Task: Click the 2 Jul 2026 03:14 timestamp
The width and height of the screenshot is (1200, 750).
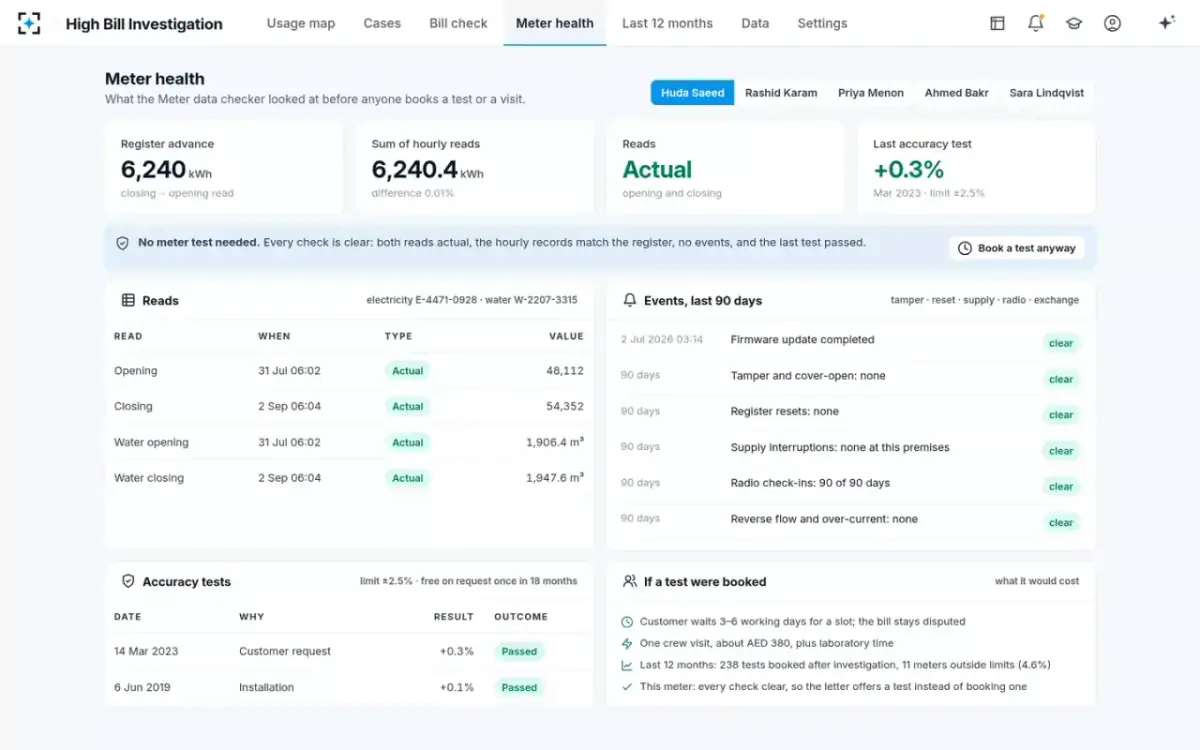Action: click(x=662, y=340)
